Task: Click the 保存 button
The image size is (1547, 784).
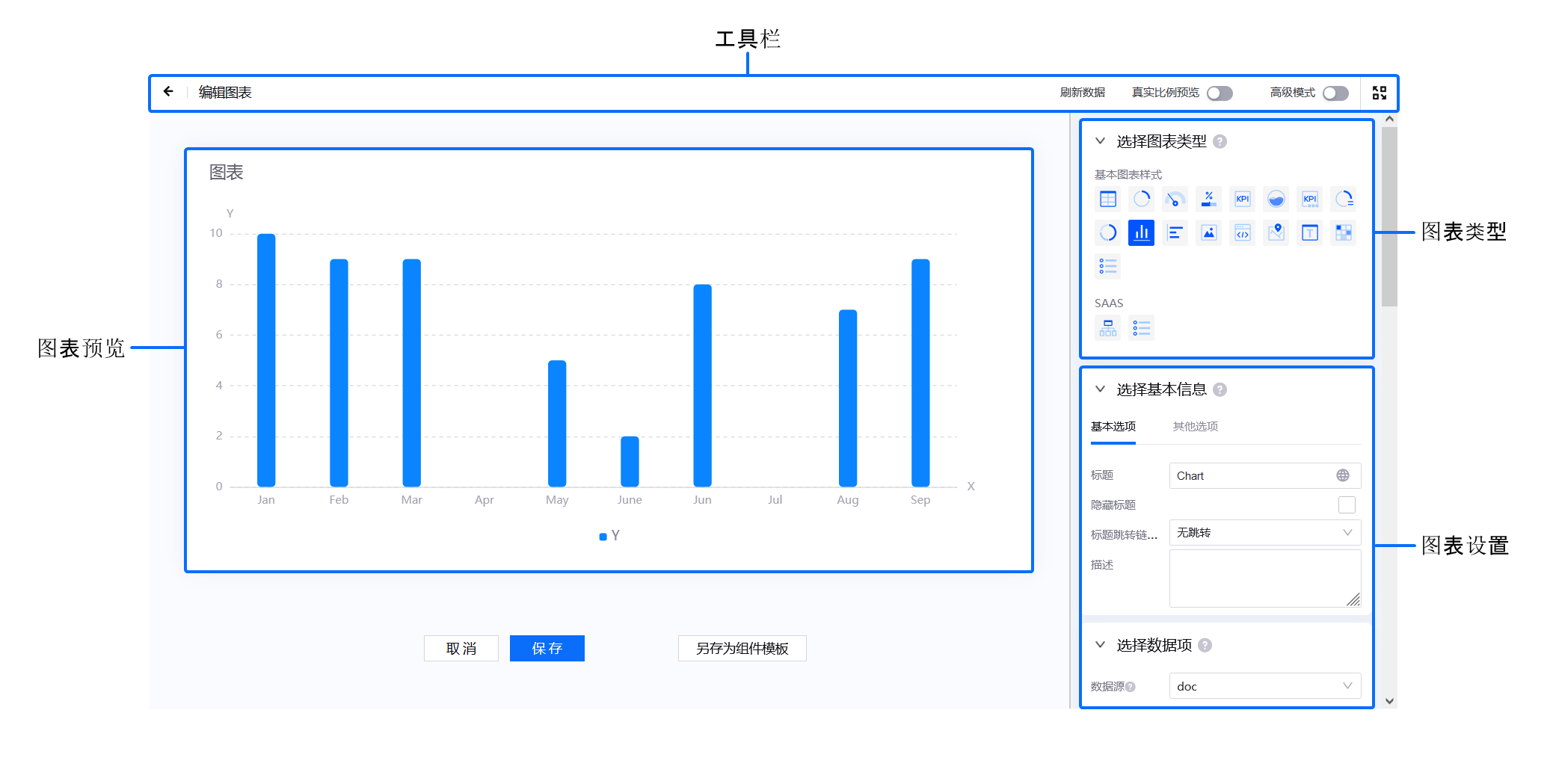Action: coord(547,648)
